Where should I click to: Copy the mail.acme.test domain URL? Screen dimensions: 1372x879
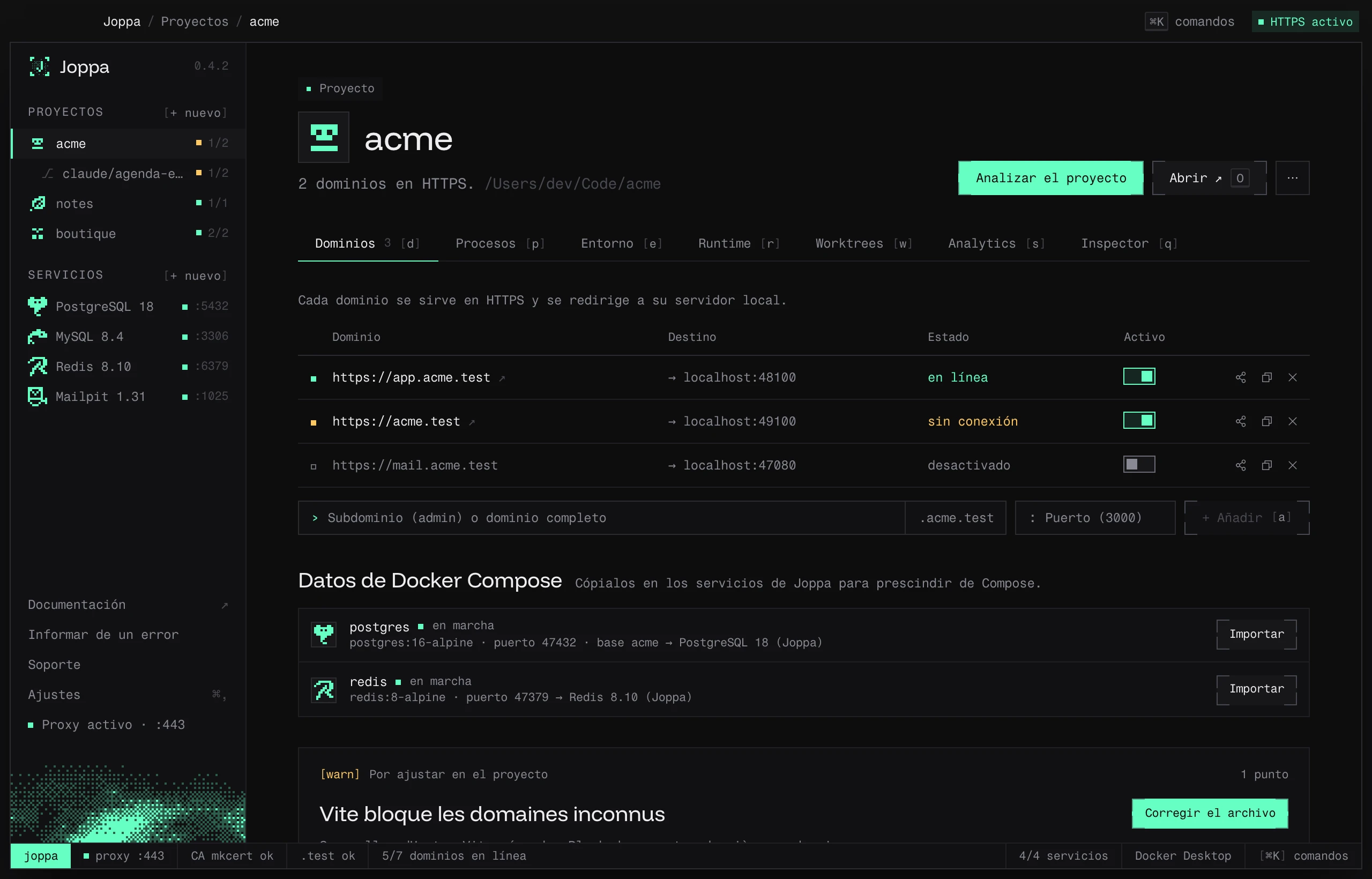click(1266, 465)
